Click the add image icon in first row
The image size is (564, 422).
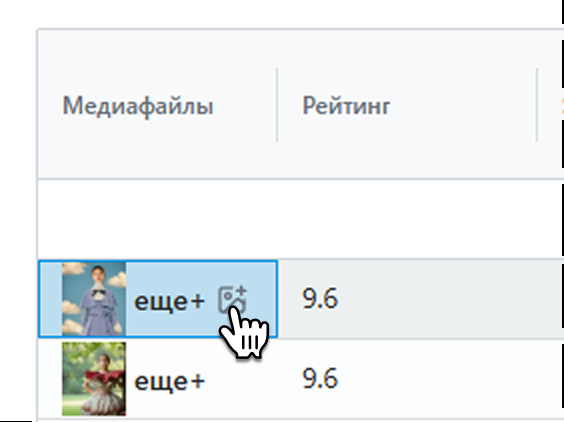(232, 299)
